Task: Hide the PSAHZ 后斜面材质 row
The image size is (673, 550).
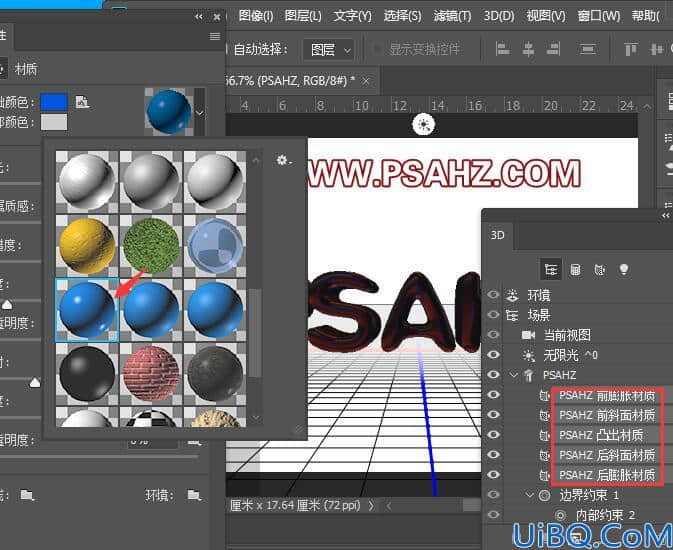Action: [494, 455]
